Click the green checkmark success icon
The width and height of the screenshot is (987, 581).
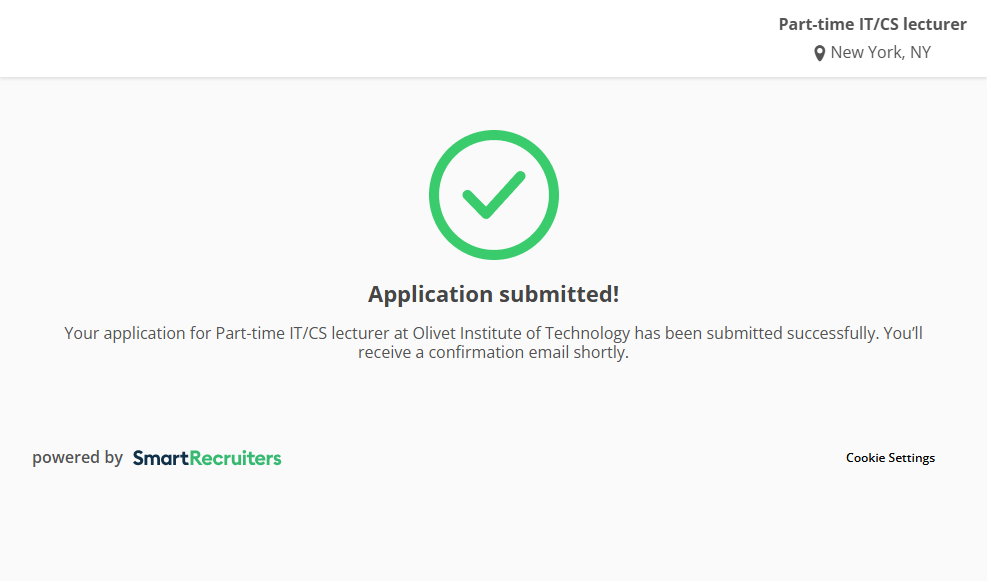click(x=493, y=195)
